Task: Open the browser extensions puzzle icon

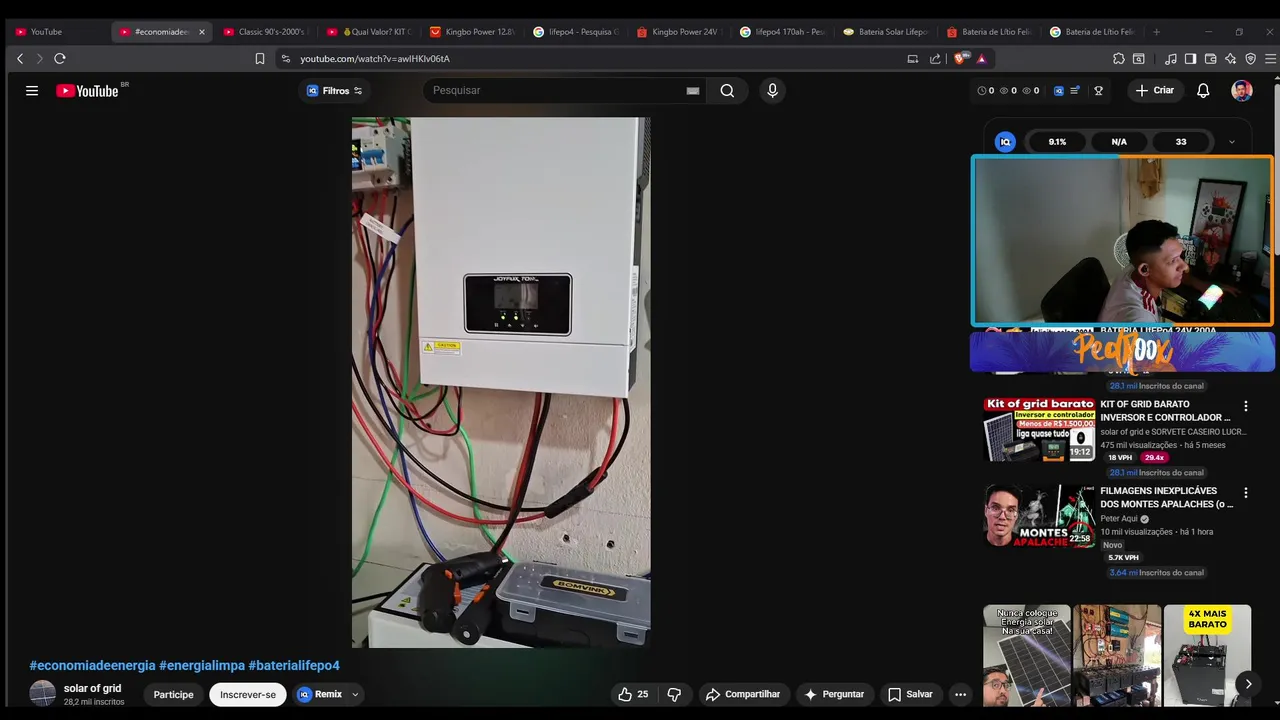Action: pyautogui.click(x=1119, y=59)
